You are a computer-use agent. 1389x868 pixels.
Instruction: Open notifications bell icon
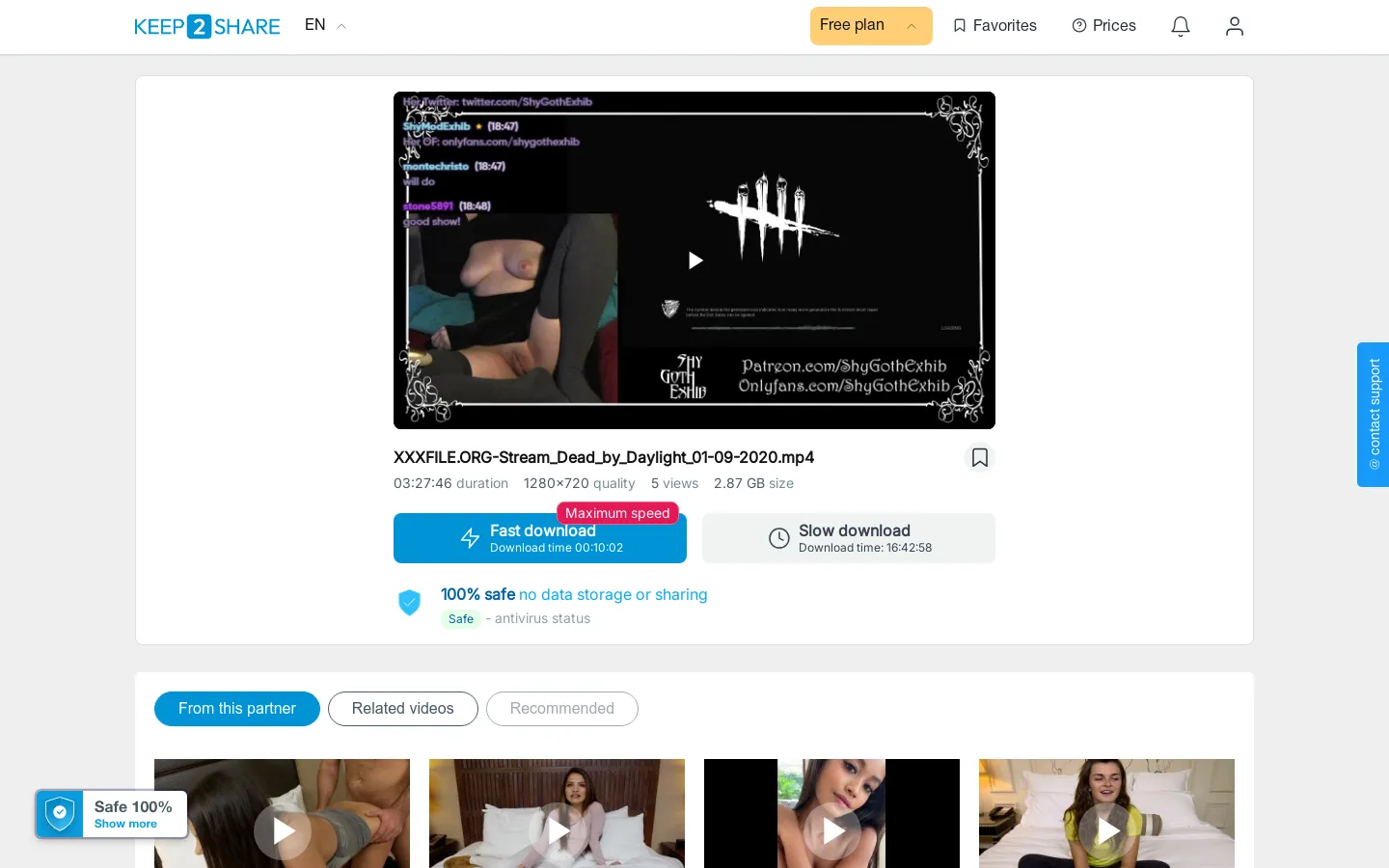[x=1181, y=26]
